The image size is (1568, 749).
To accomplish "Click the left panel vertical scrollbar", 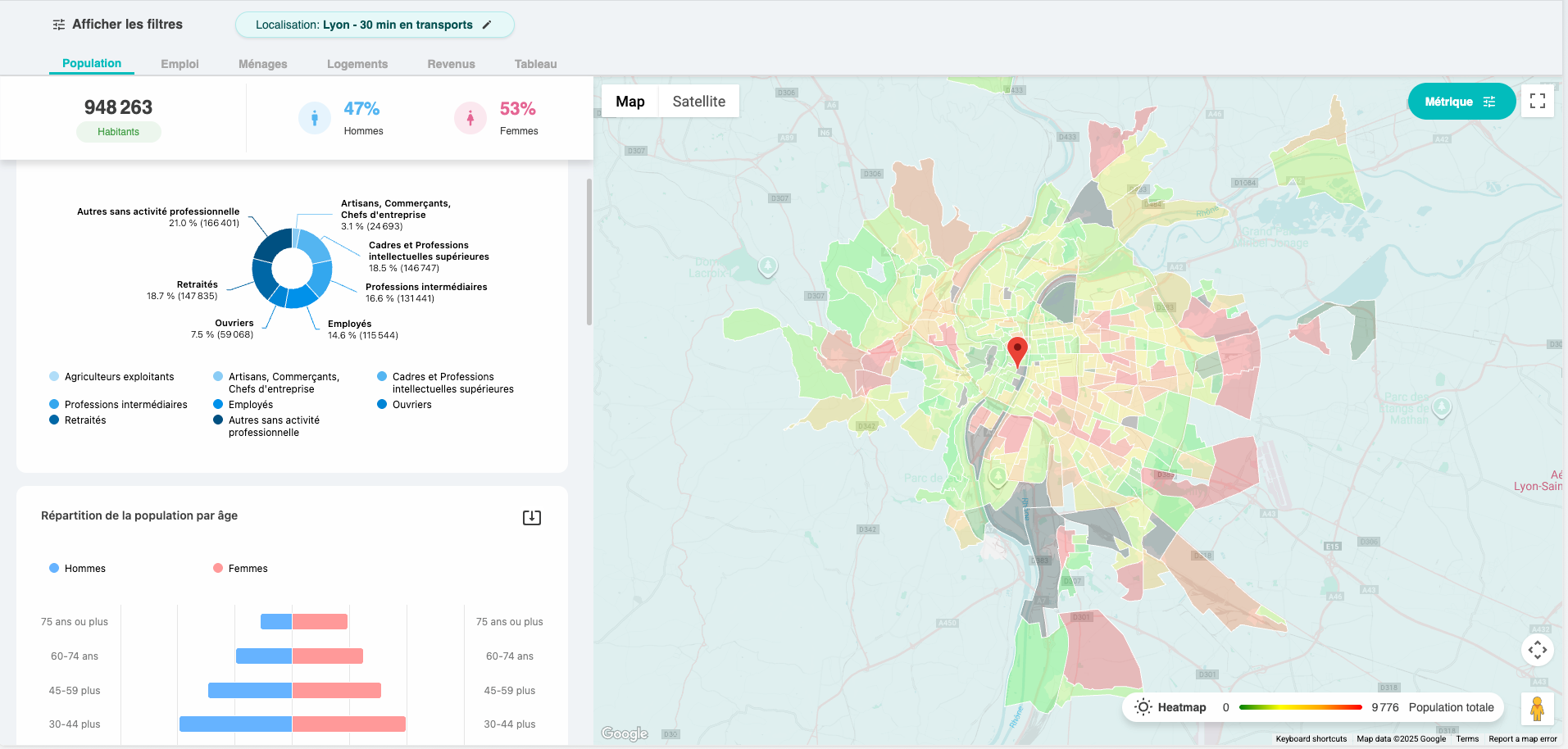I will 589,252.
